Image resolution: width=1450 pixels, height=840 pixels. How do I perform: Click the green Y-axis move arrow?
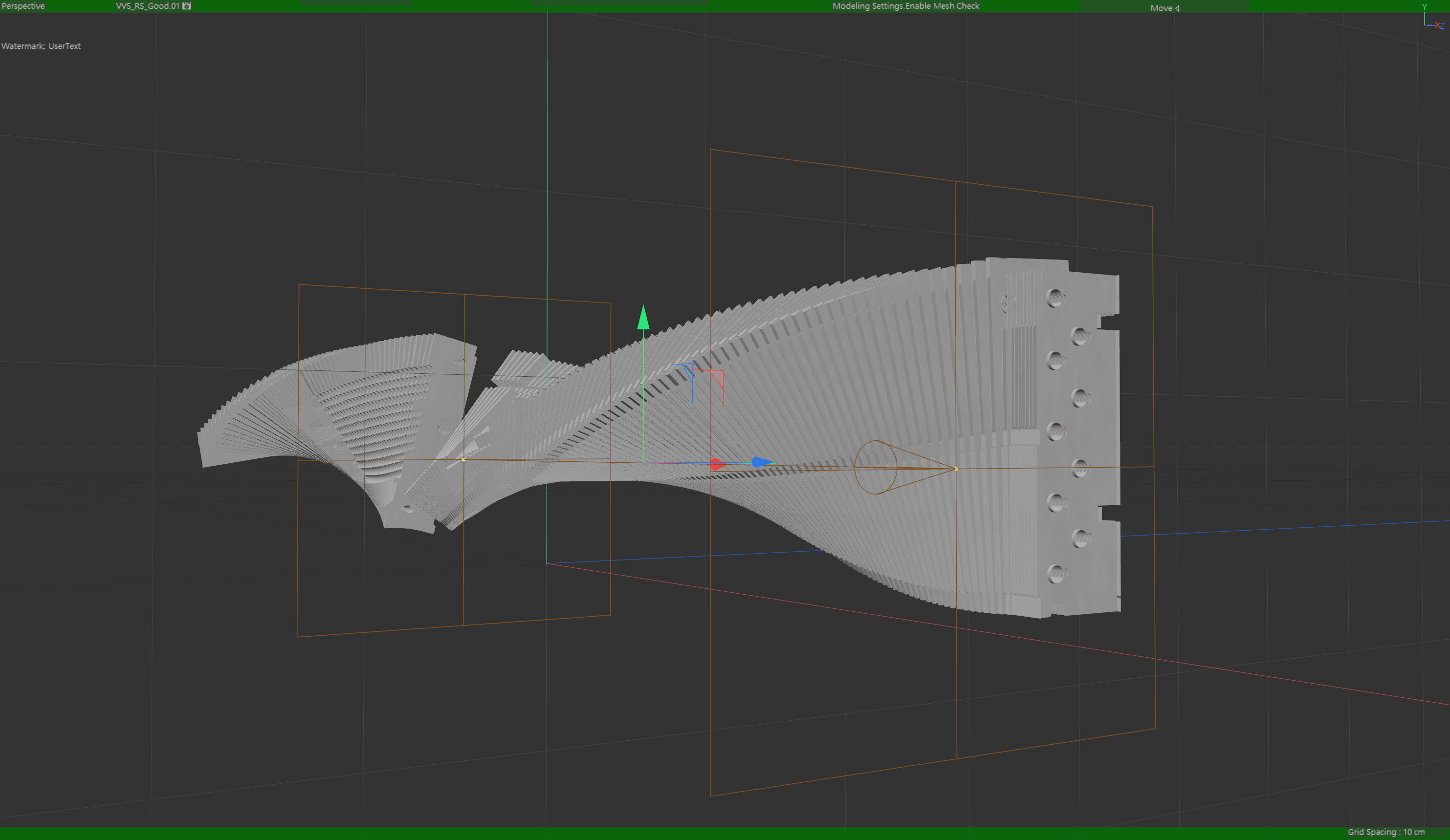(x=643, y=318)
